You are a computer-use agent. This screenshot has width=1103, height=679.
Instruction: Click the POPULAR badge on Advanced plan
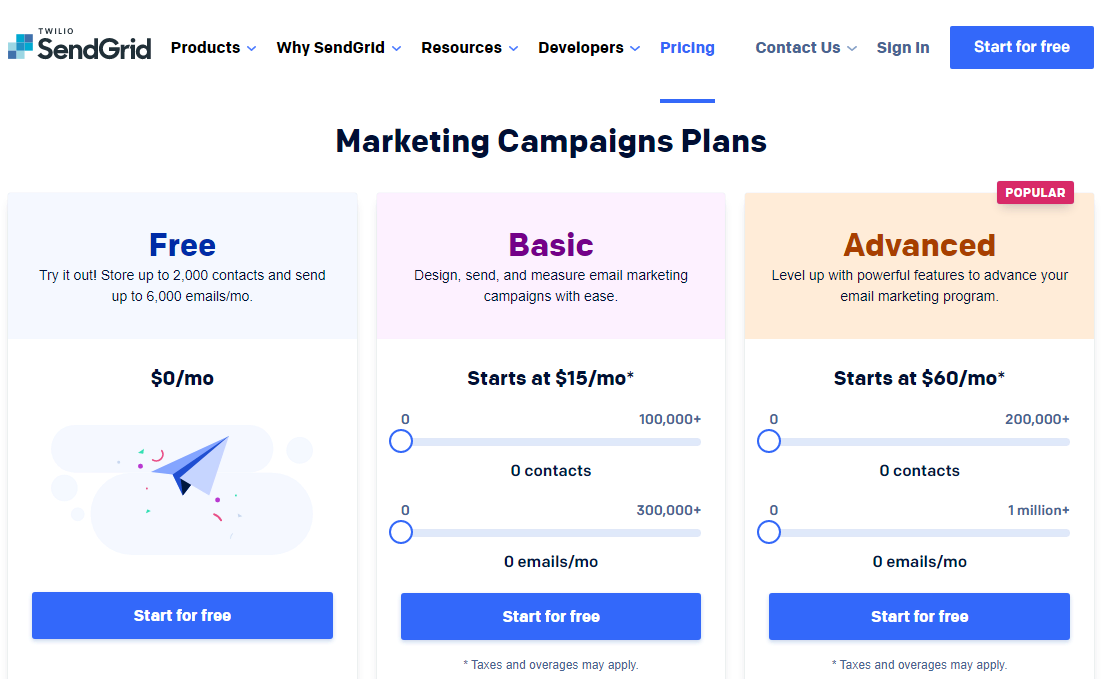click(x=1035, y=193)
